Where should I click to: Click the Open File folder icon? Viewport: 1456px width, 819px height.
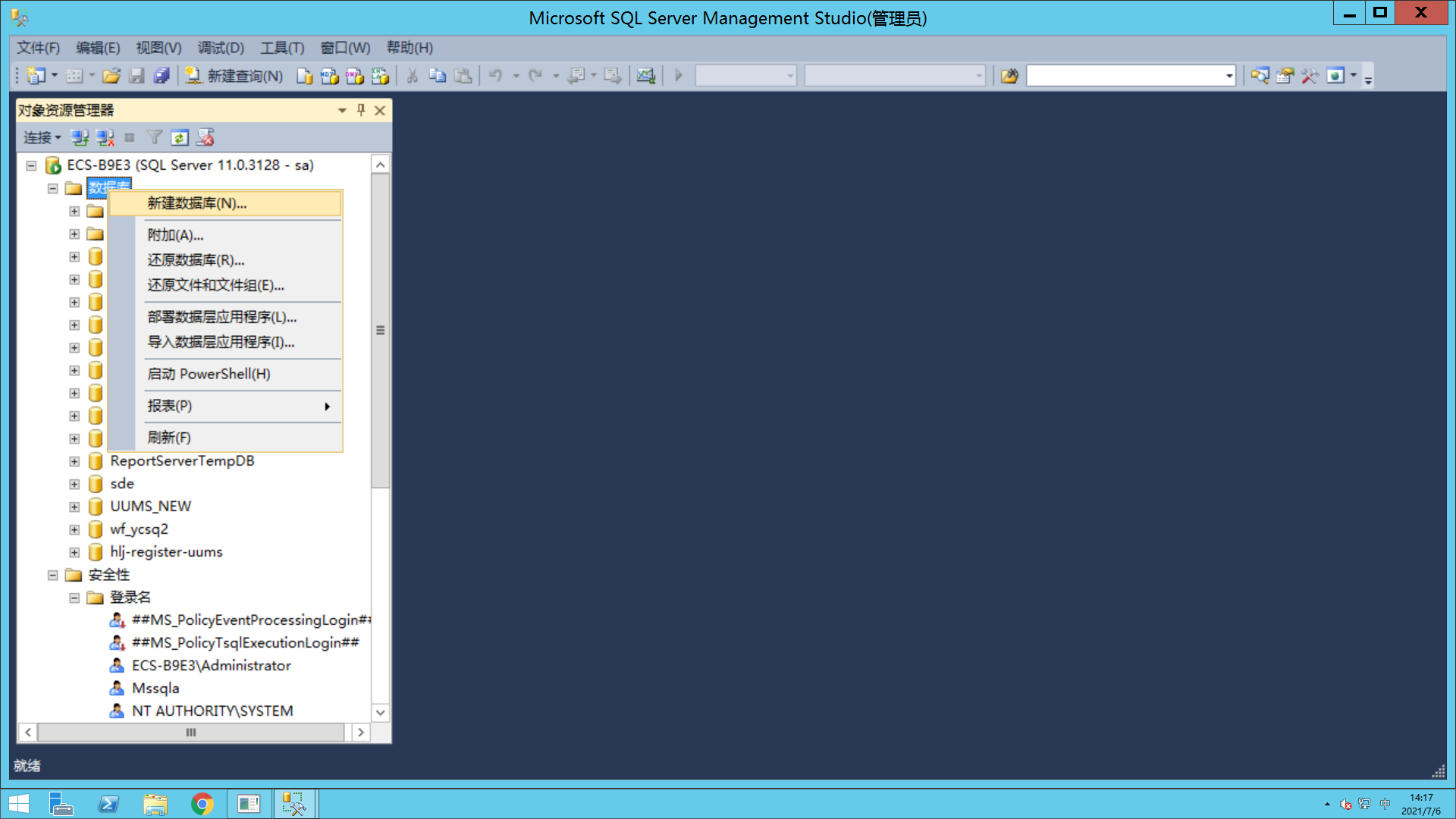111,76
